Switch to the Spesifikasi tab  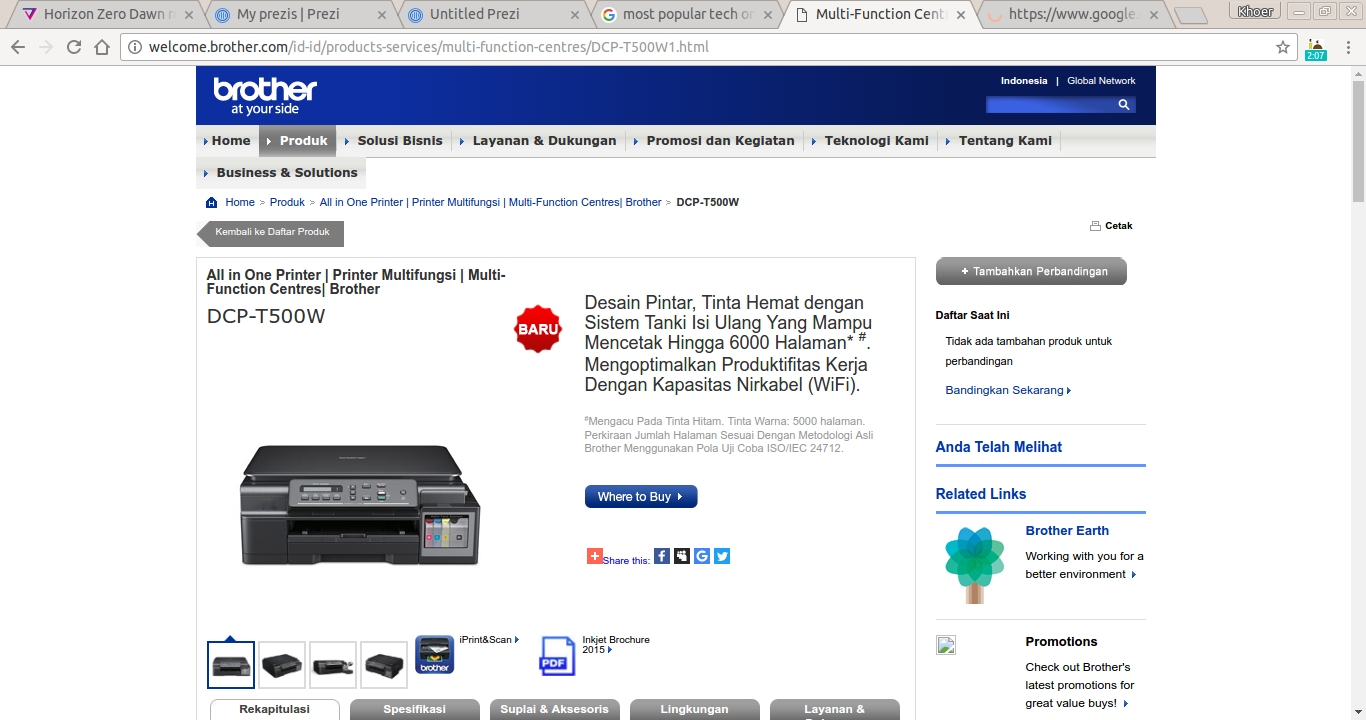[414, 708]
